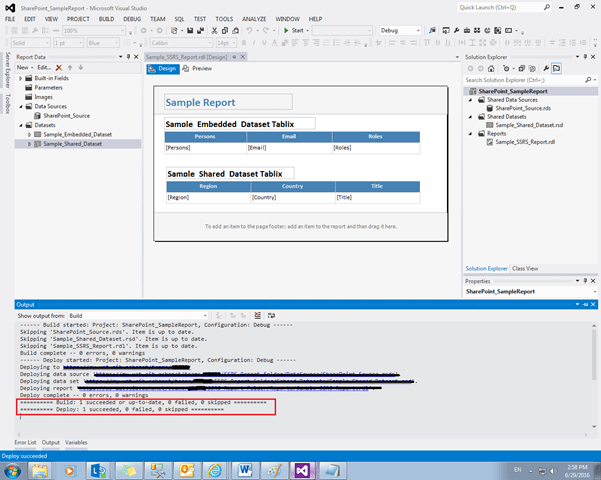Open Microsoft Word from the taskbar
Screen dimensions: 601x480
245,470
